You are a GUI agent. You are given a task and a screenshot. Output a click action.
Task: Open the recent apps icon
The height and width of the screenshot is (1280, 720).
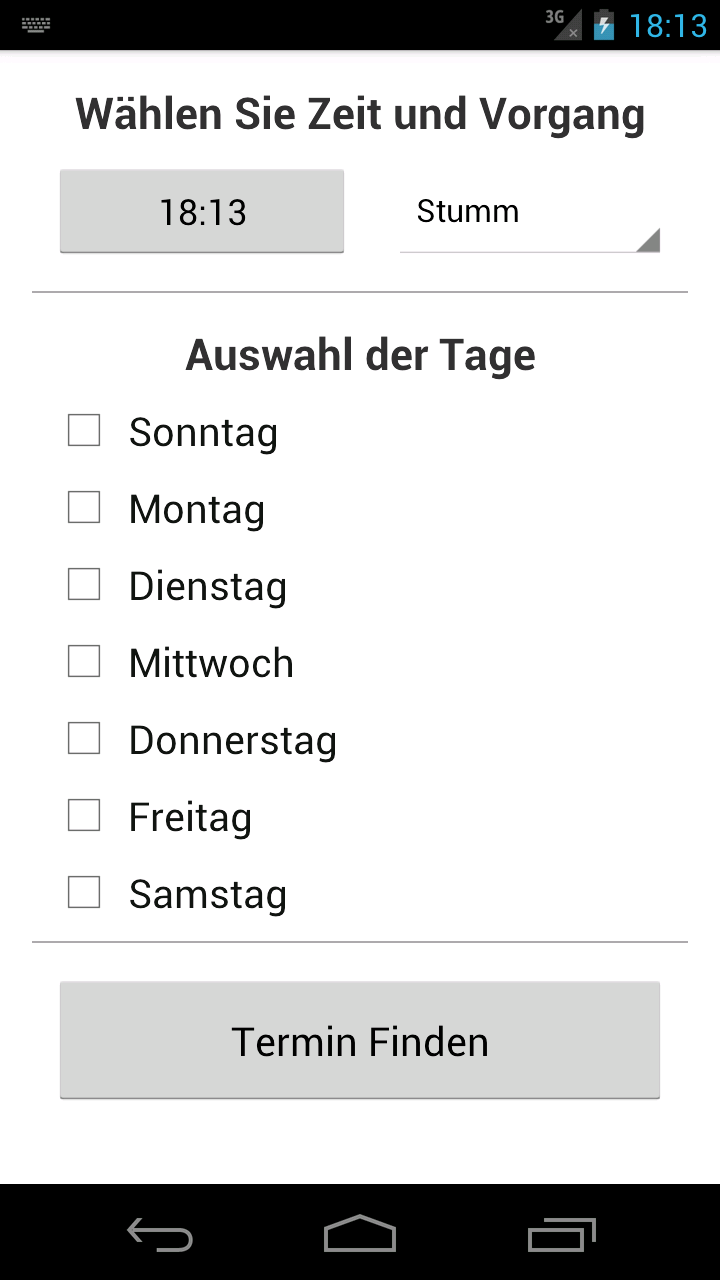(x=561, y=1234)
